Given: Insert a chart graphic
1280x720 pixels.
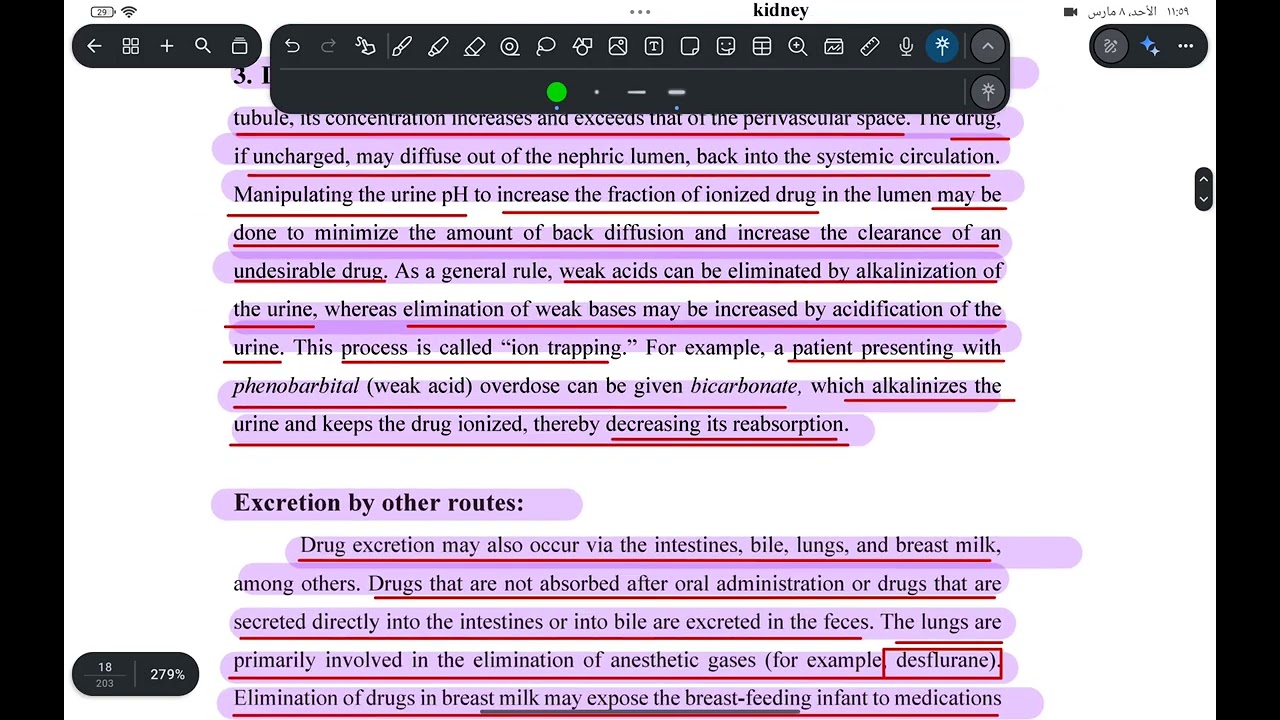Looking at the screenshot, I should pyautogui.click(x=834, y=46).
